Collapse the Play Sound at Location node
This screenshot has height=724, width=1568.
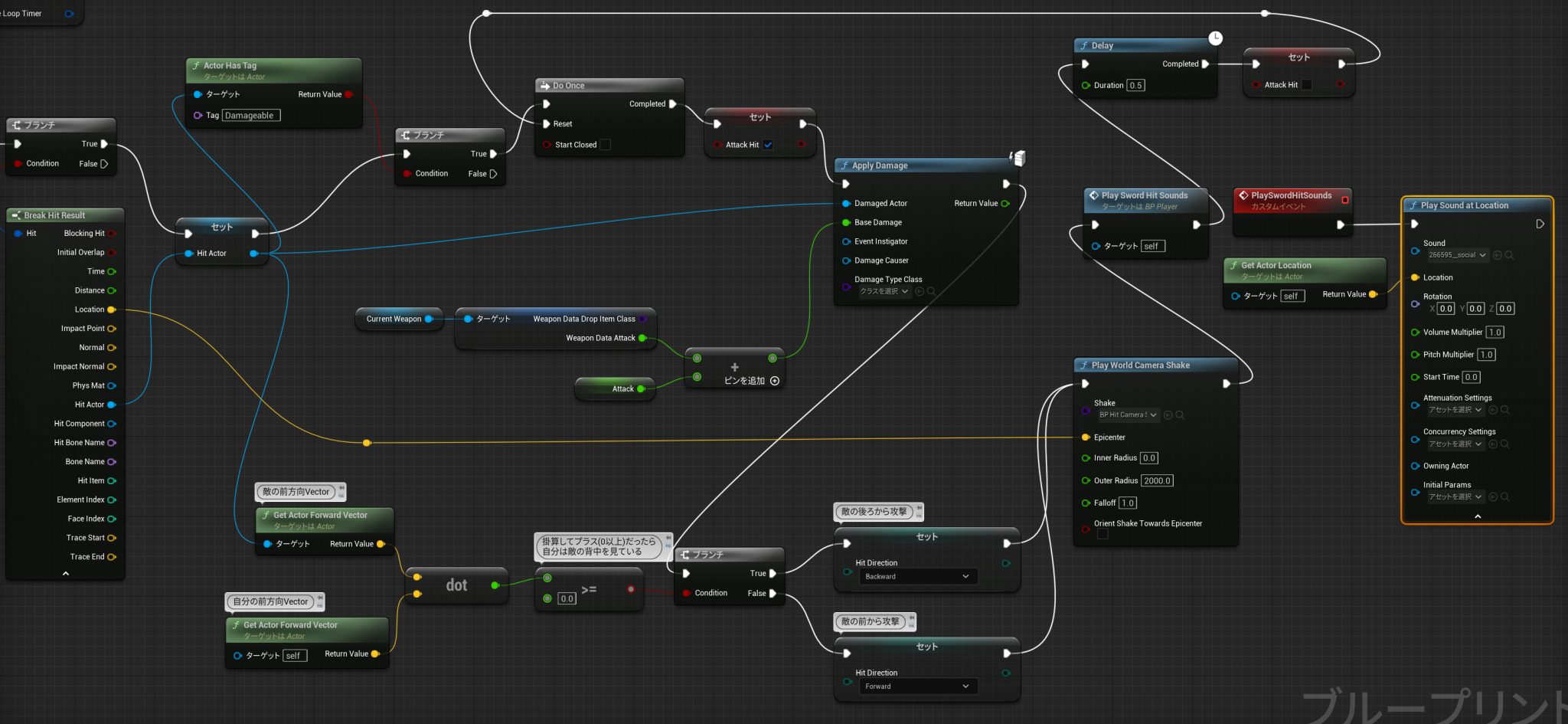(1478, 516)
